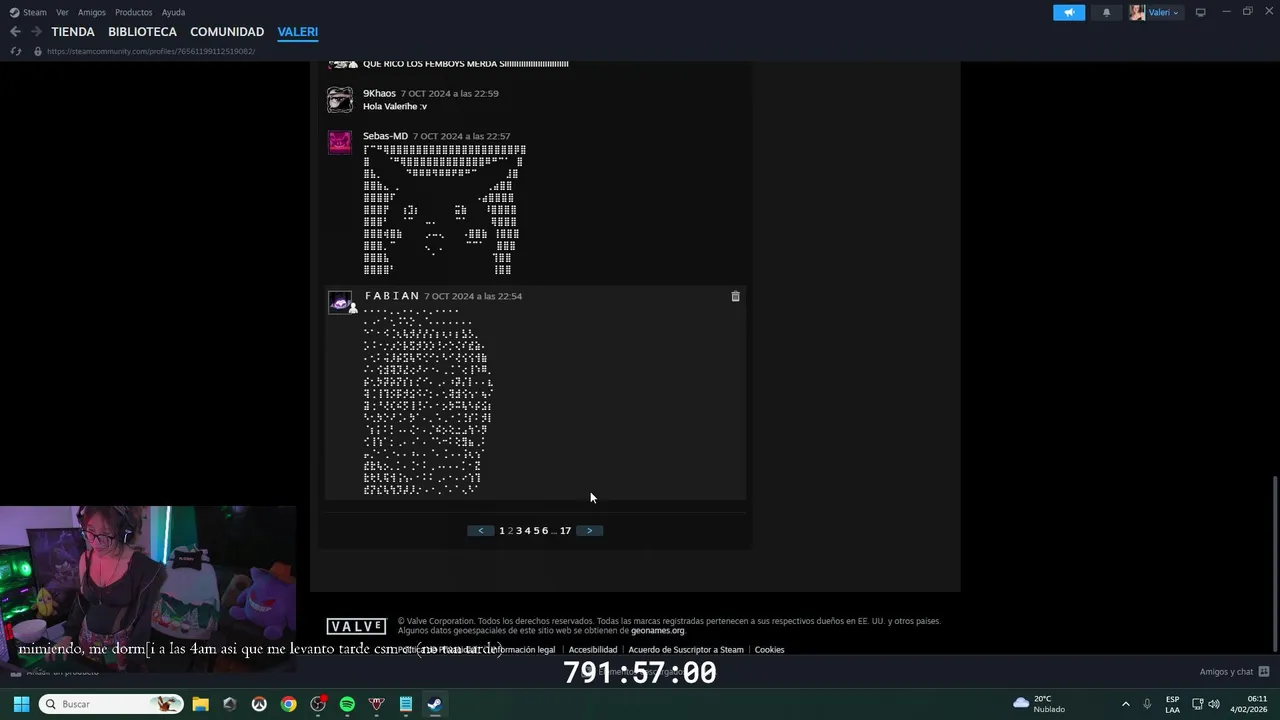Go back with the left arrow

15,32
